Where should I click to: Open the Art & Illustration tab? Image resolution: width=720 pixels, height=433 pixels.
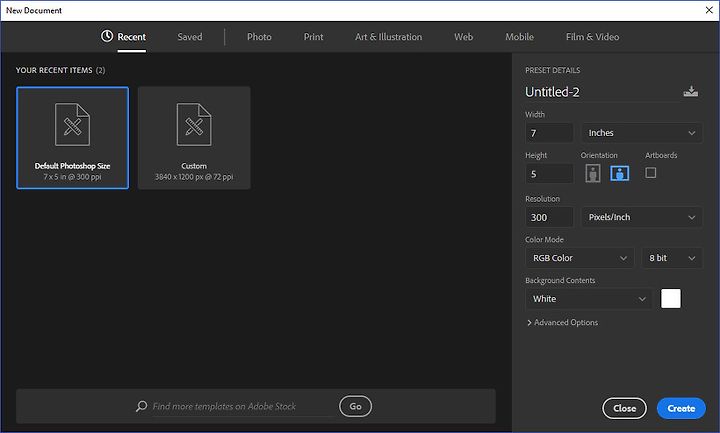[388, 37]
